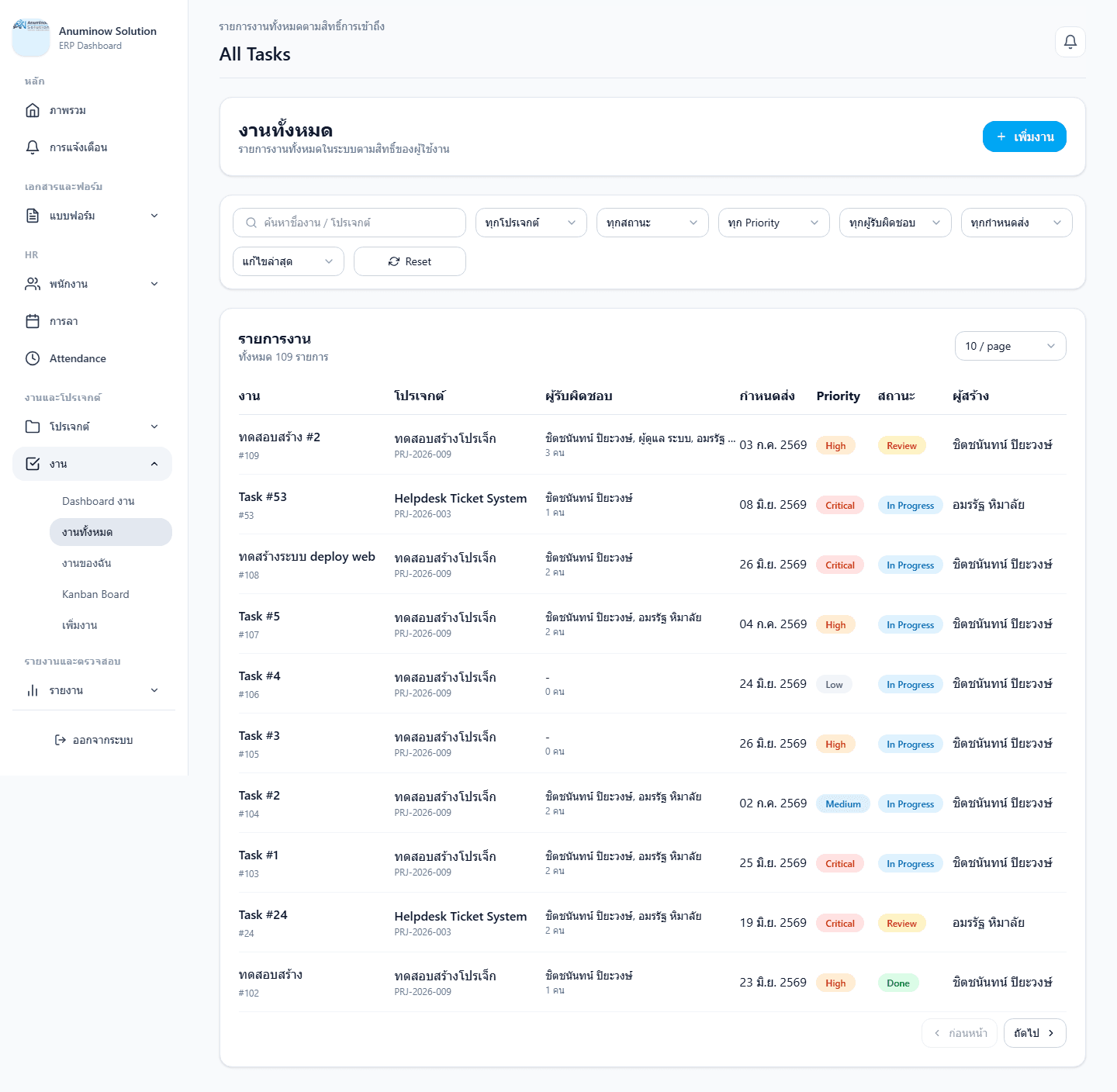Viewport: 1117px width, 1092px height.
Task: Open การแจ้งเตือน bell icon in sidebar
Action: [x=33, y=147]
